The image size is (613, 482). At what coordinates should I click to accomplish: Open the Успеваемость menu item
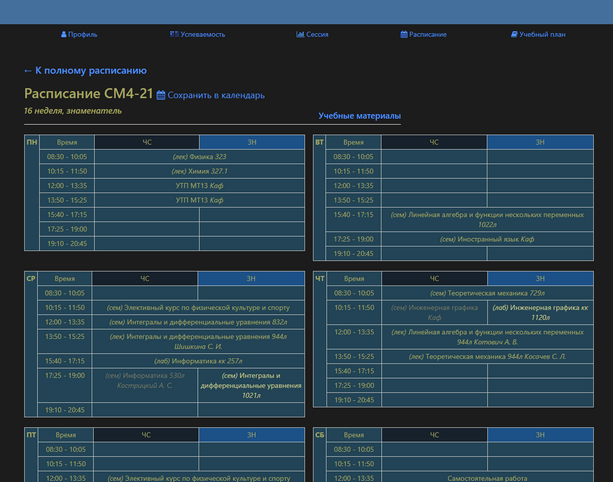pos(203,34)
